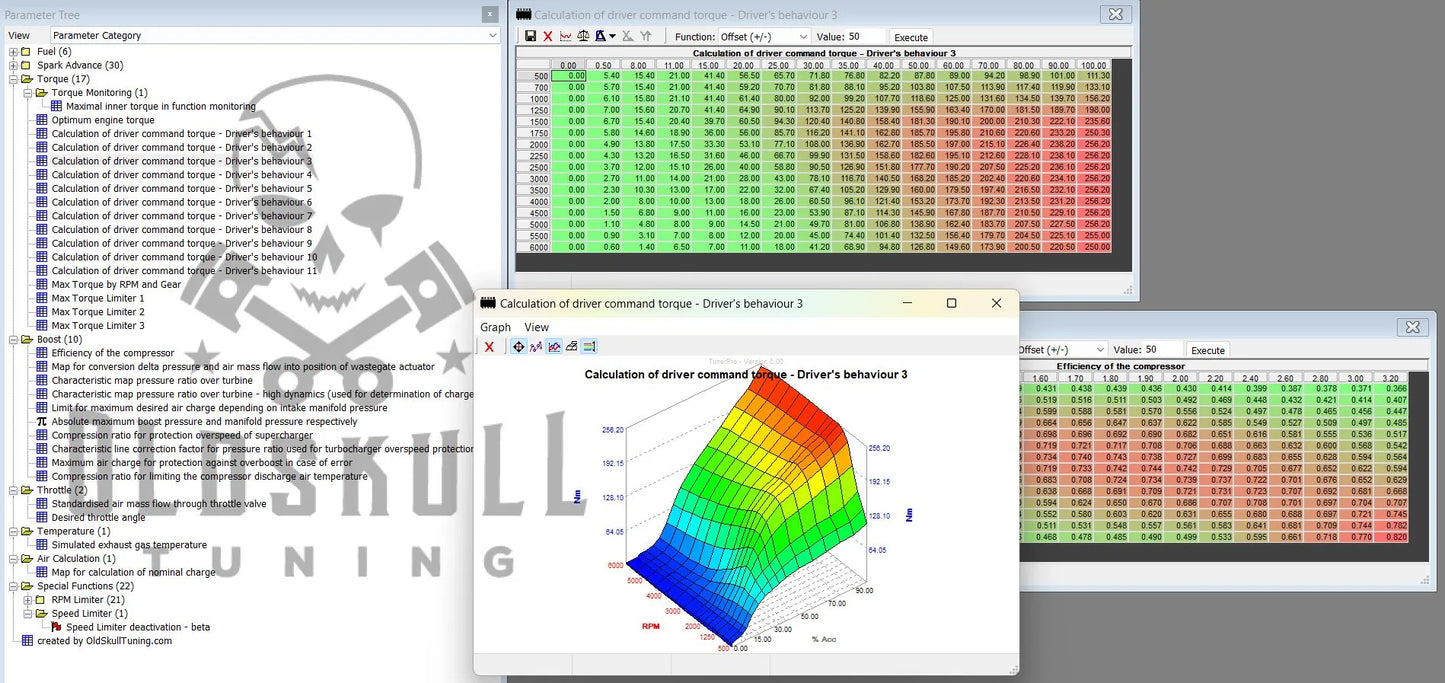1445x683 pixels.
Task: Click the color legend bars icon in graph toolbar
Action: click(589, 347)
